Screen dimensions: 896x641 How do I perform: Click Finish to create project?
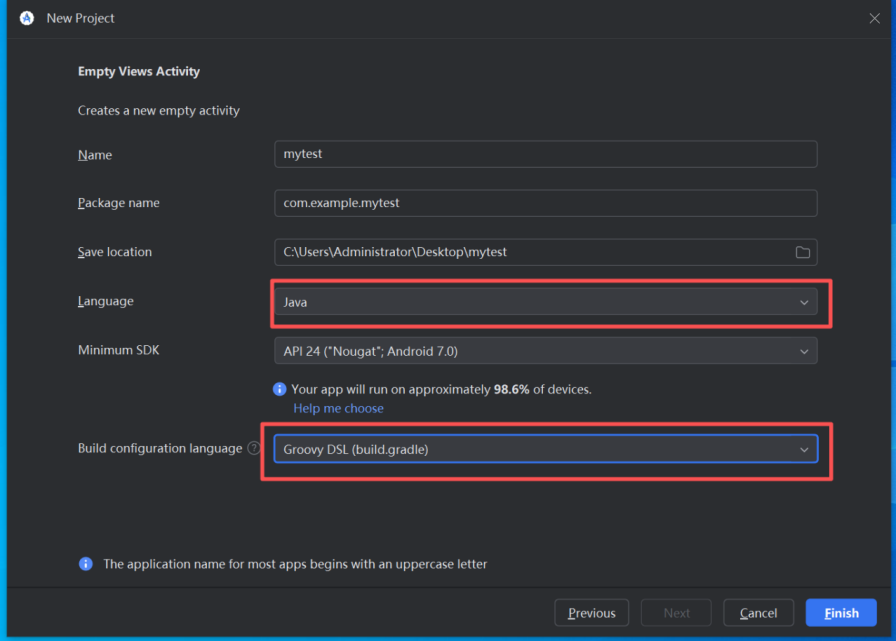click(x=841, y=613)
